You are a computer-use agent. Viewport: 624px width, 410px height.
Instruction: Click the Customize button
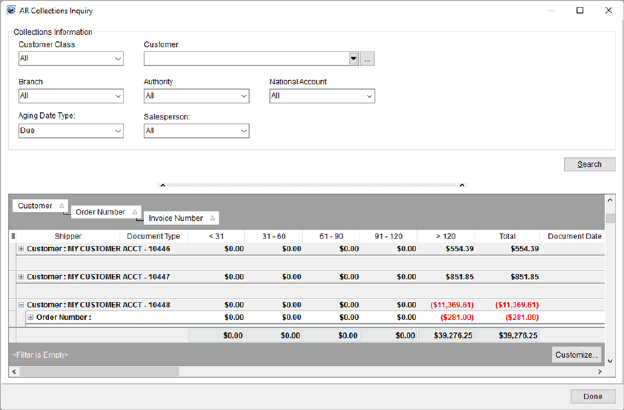point(576,355)
